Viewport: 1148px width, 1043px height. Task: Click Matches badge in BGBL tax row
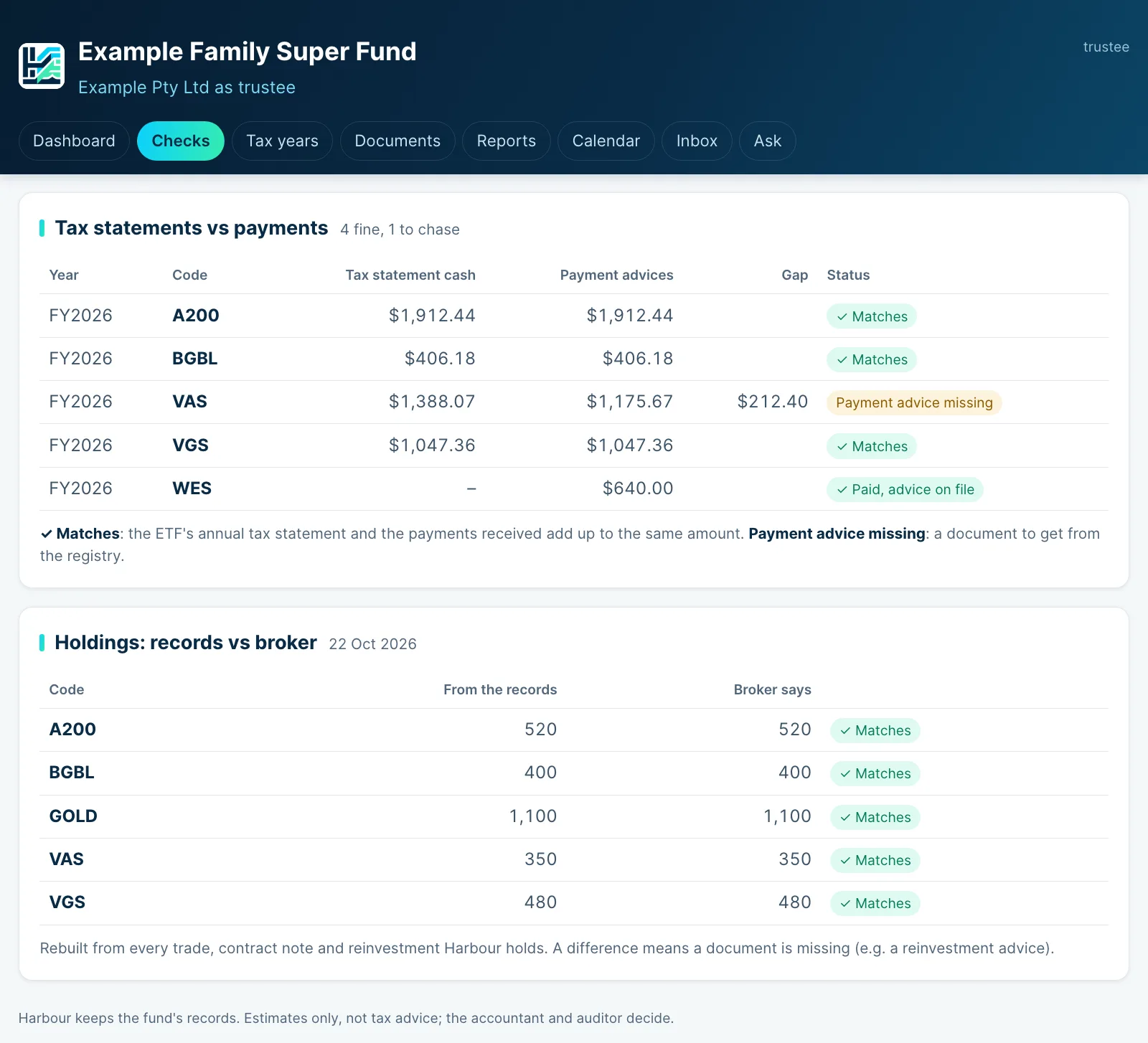(872, 360)
